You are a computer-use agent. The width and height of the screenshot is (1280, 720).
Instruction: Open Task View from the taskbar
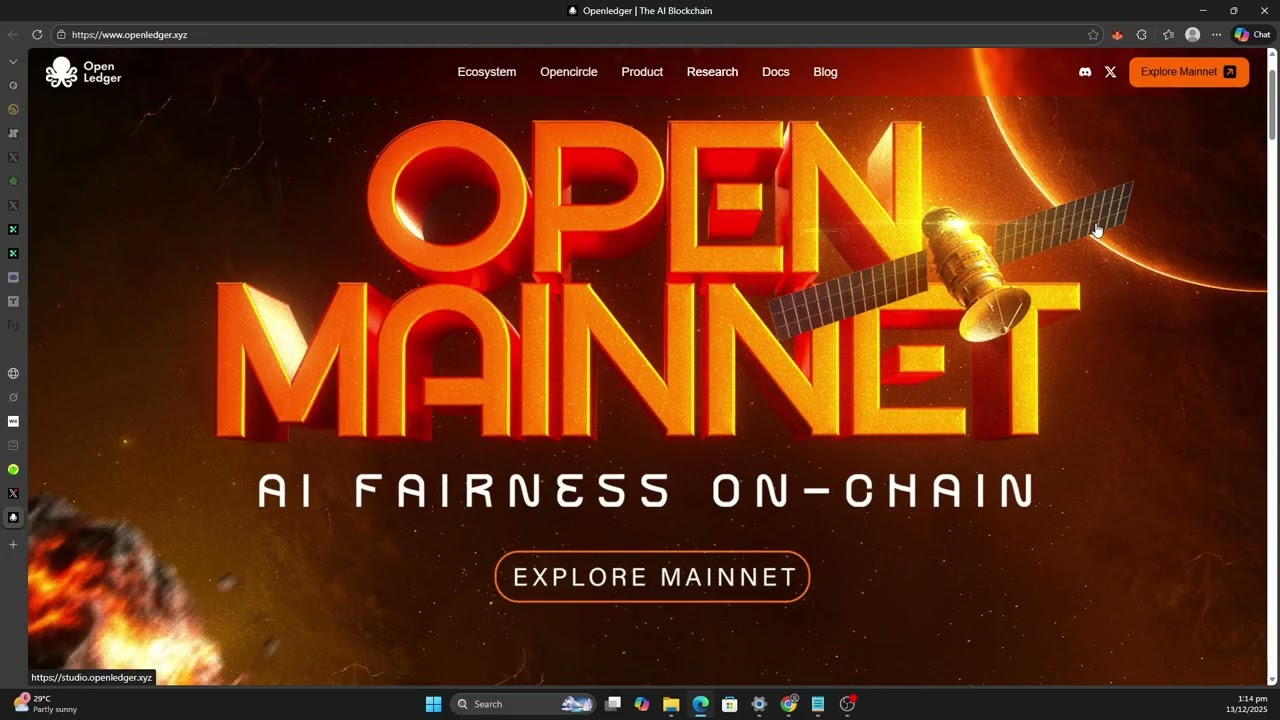(613, 704)
